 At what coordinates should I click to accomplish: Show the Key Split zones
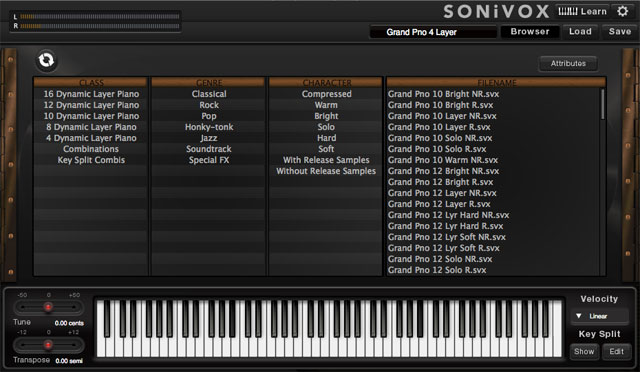584,352
